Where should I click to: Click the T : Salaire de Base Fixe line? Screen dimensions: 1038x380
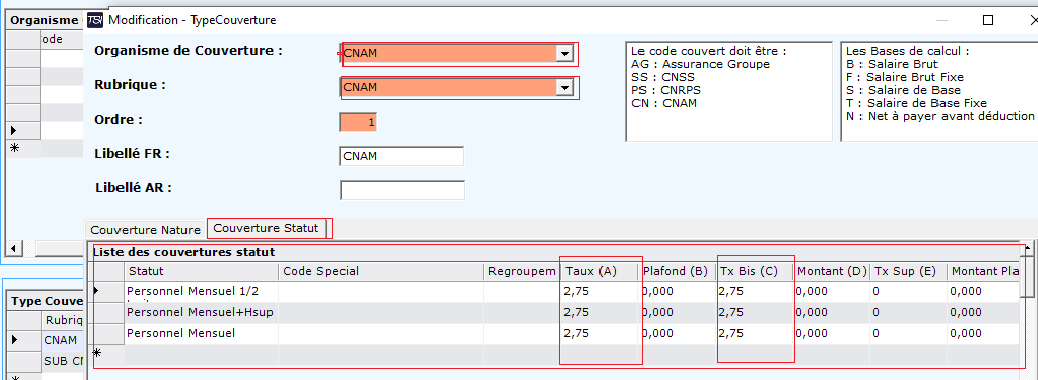coord(916,103)
